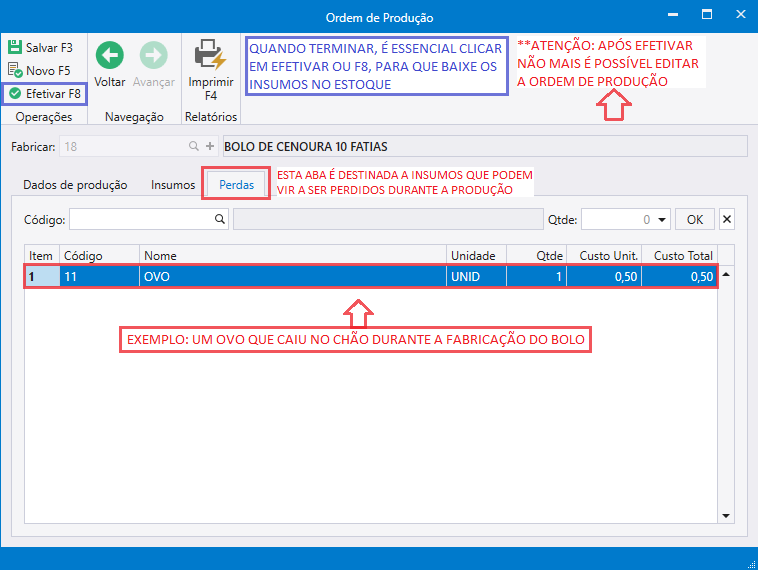758x570 pixels.
Task: Open the Dados de produção tab
Action: coord(75,185)
